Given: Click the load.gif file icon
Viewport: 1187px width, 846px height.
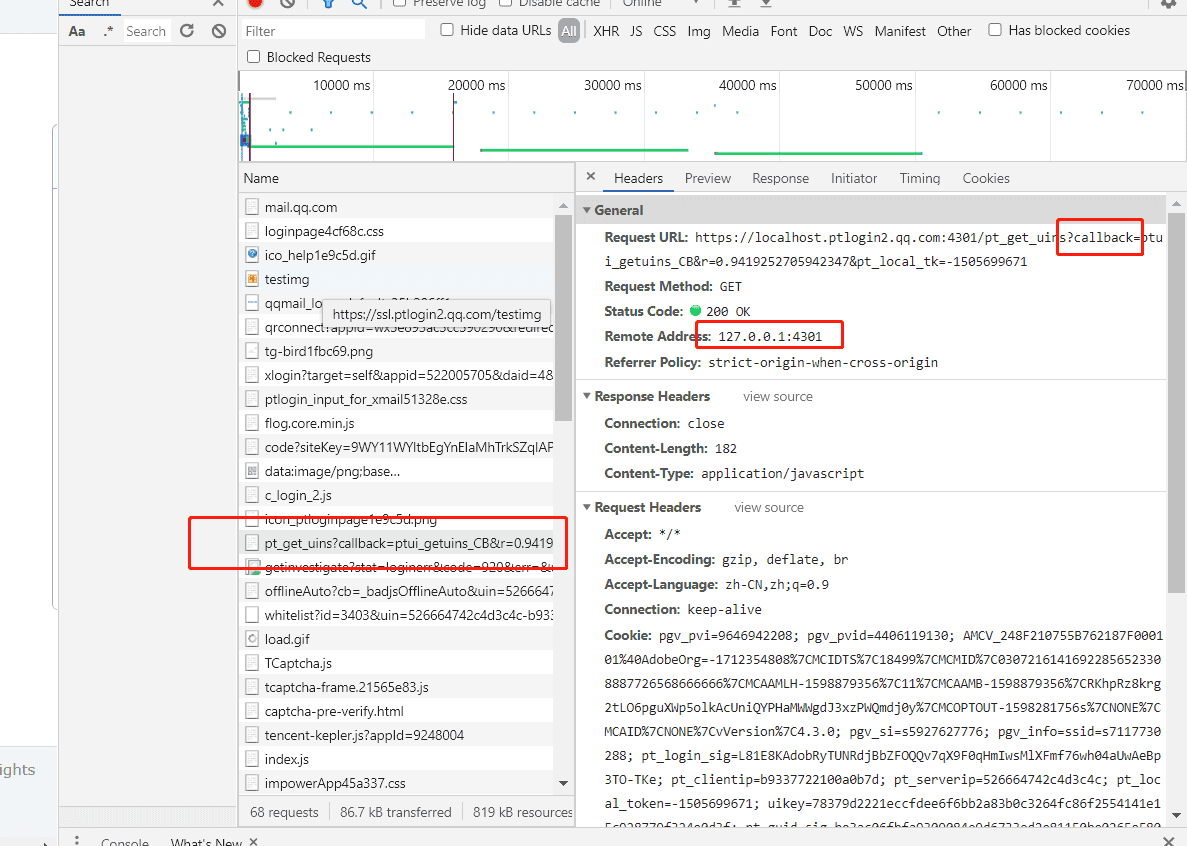Looking at the screenshot, I should pos(252,639).
